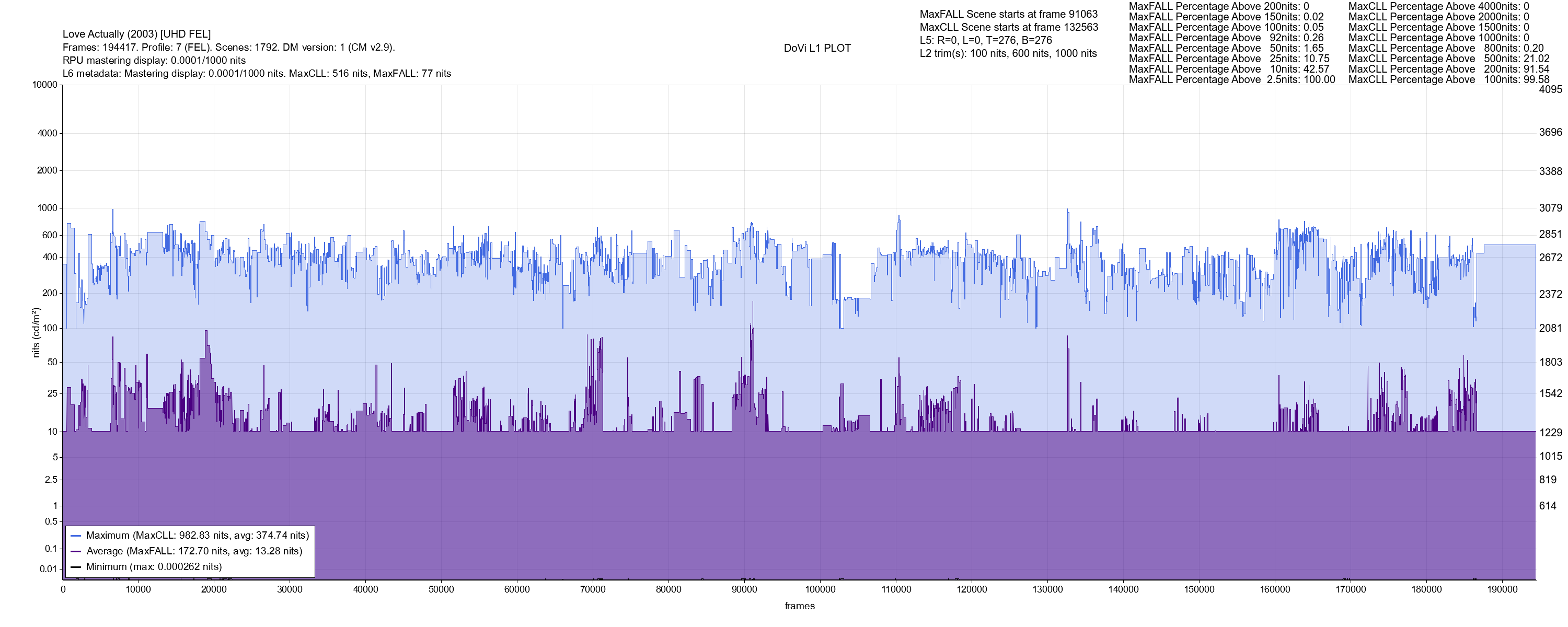The width and height of the screenshot is (1568, 627).
Task: Click the 10000 nits y-axis tick label
Action: [x=44, y=85]
